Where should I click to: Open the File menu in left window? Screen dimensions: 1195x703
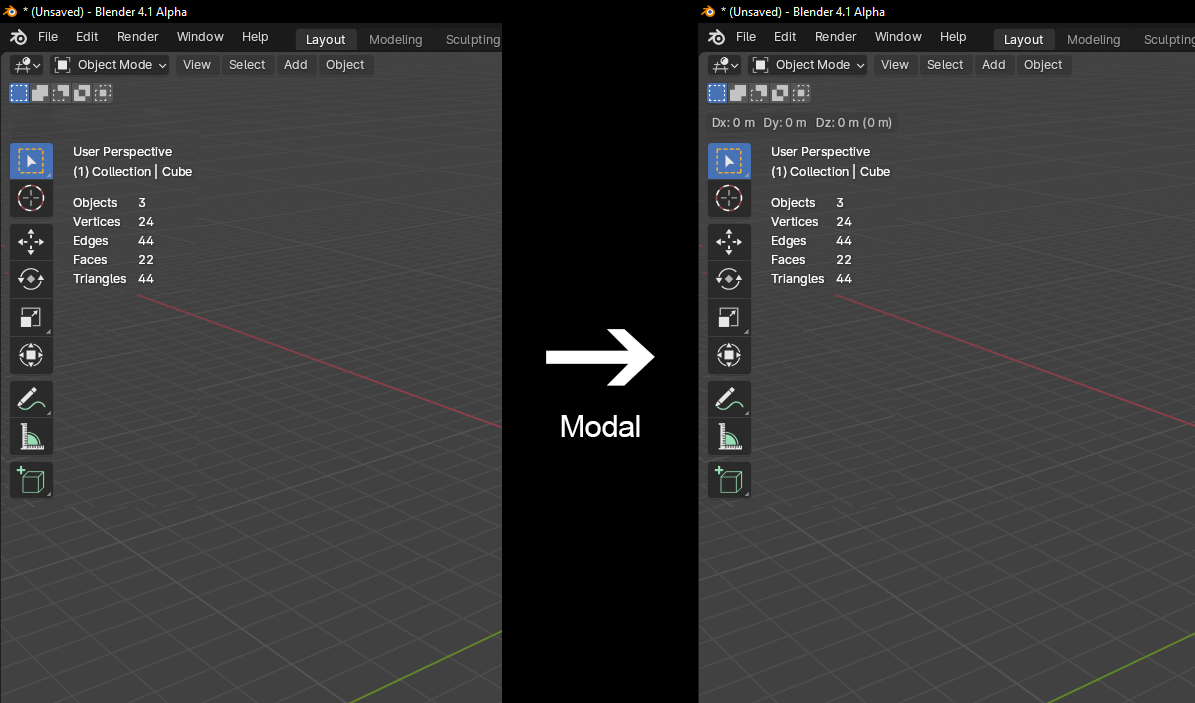48,37
